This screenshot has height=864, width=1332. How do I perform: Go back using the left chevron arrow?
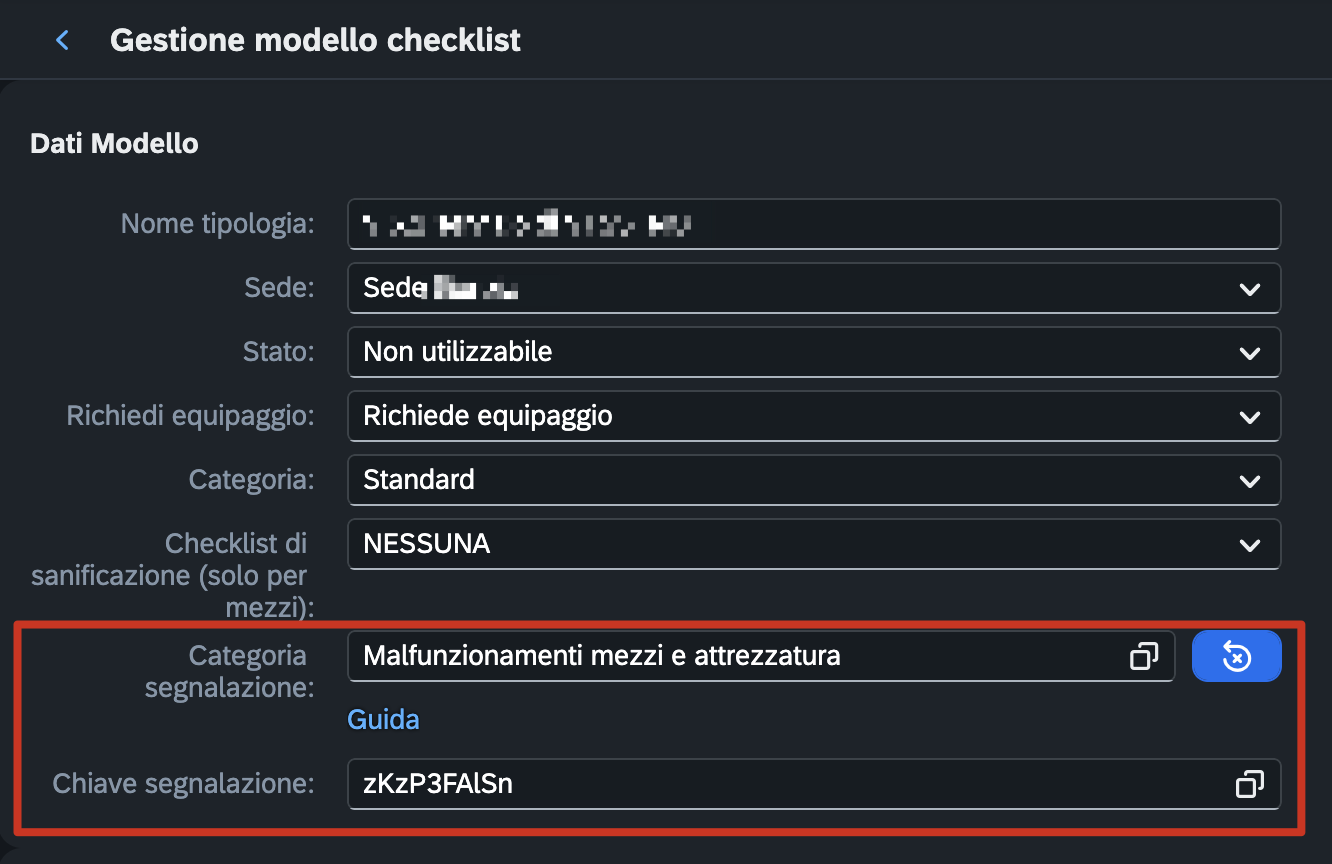[x=63, y=40]
